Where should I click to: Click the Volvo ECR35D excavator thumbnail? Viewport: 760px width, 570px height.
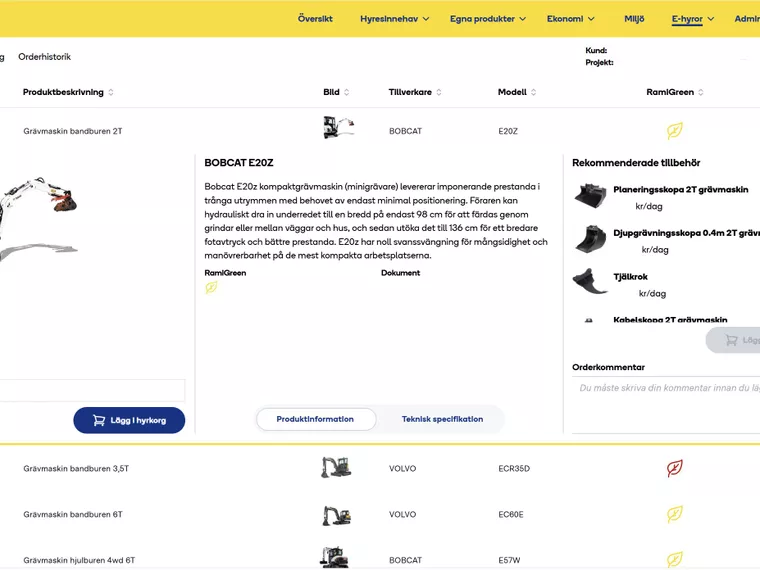336,467
